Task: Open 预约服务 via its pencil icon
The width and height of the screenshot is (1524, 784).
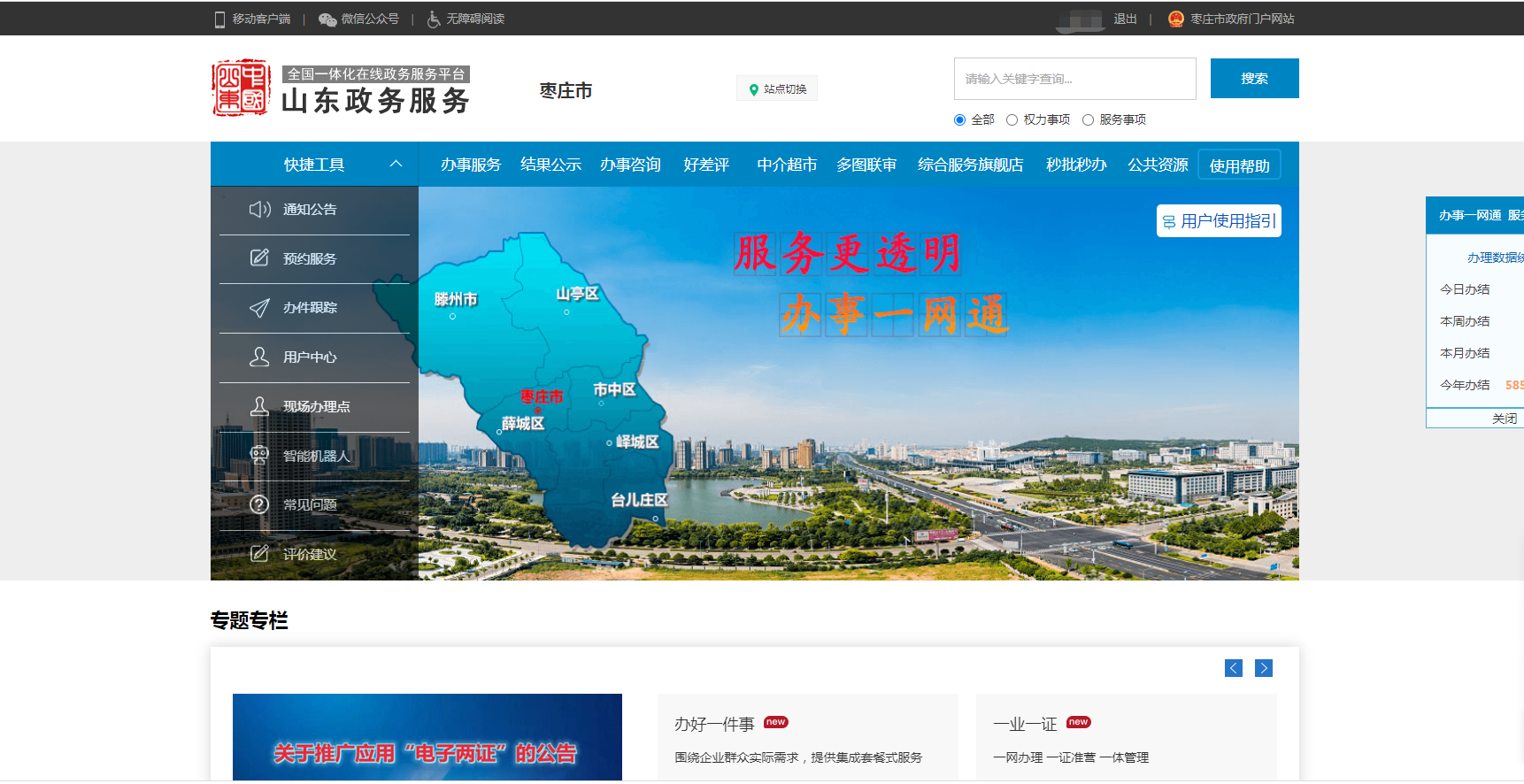Action: pos(259,258)
